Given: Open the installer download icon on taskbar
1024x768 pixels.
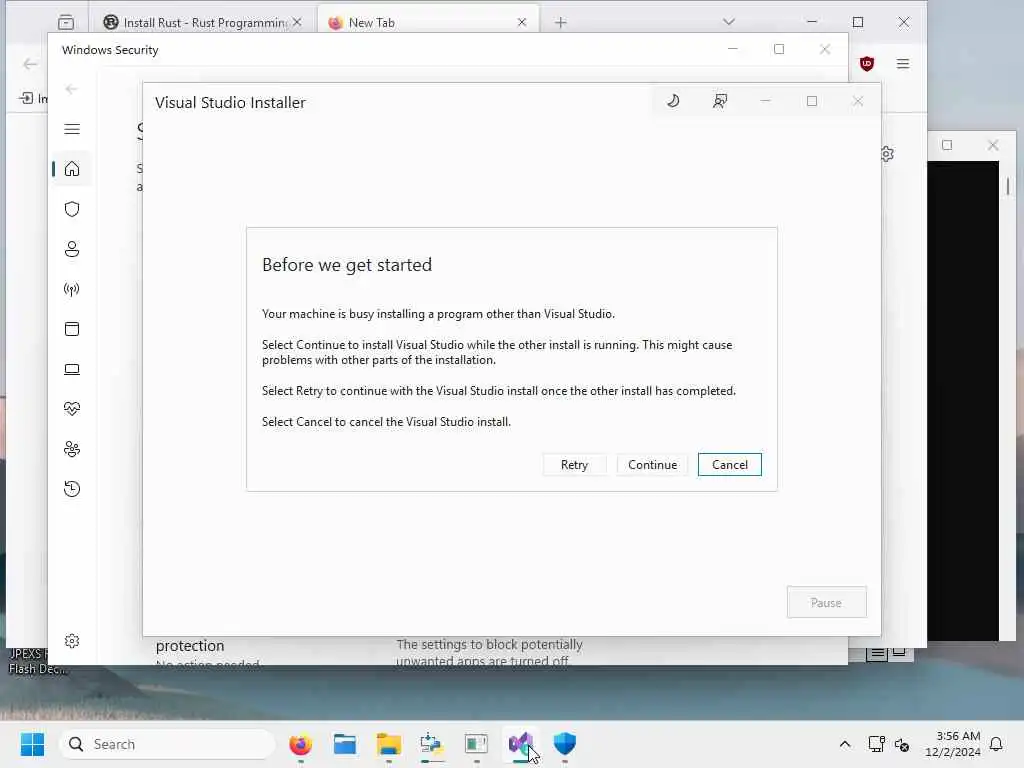Looking at the screenshot, I should (432, 744).
